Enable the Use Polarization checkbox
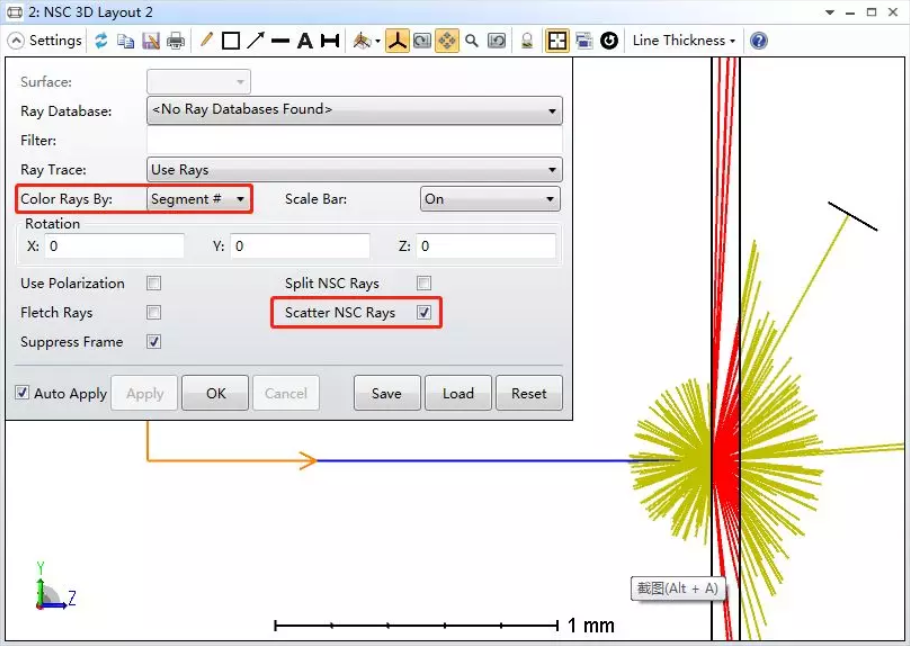 click(x=154, y=283)
